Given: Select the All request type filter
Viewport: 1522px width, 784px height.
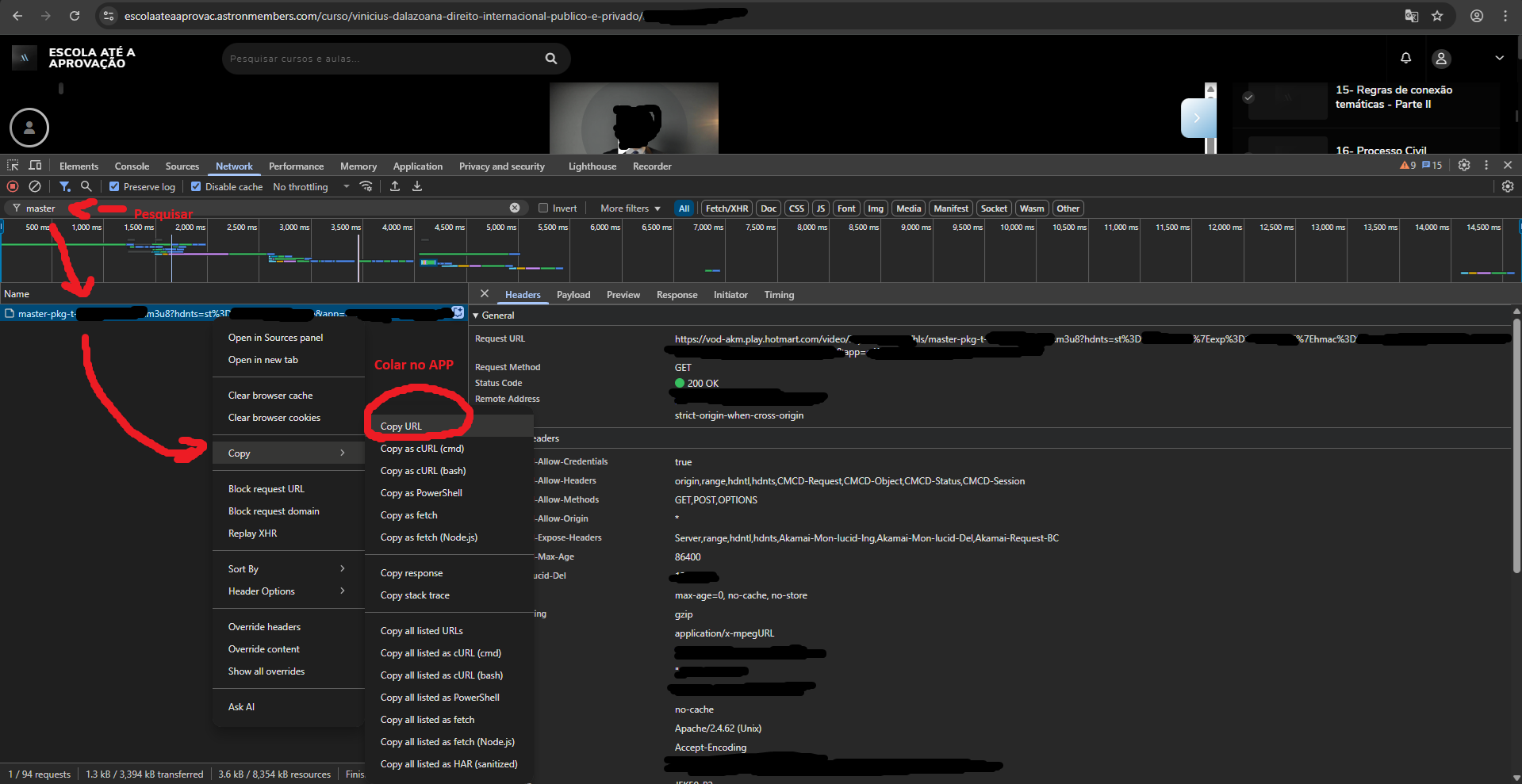Looking at the screenshot, I should pyautogui.click(x=684, y=208).
